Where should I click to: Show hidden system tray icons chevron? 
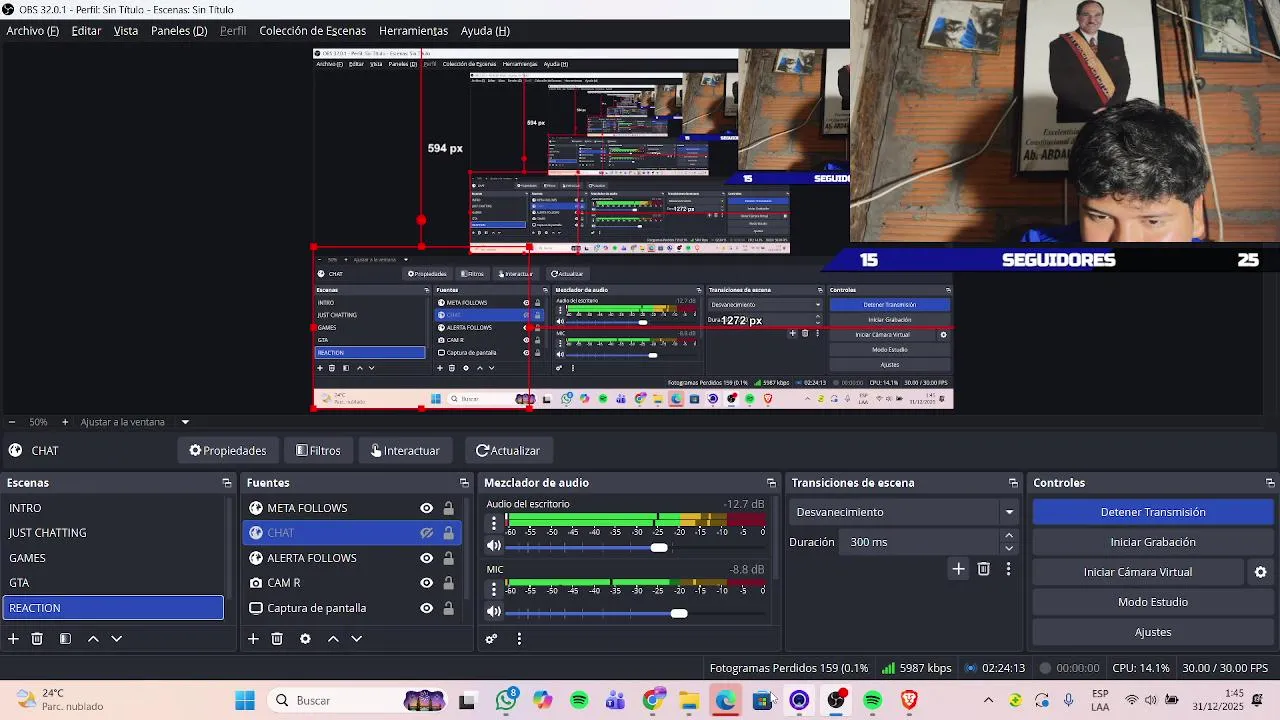988,700
